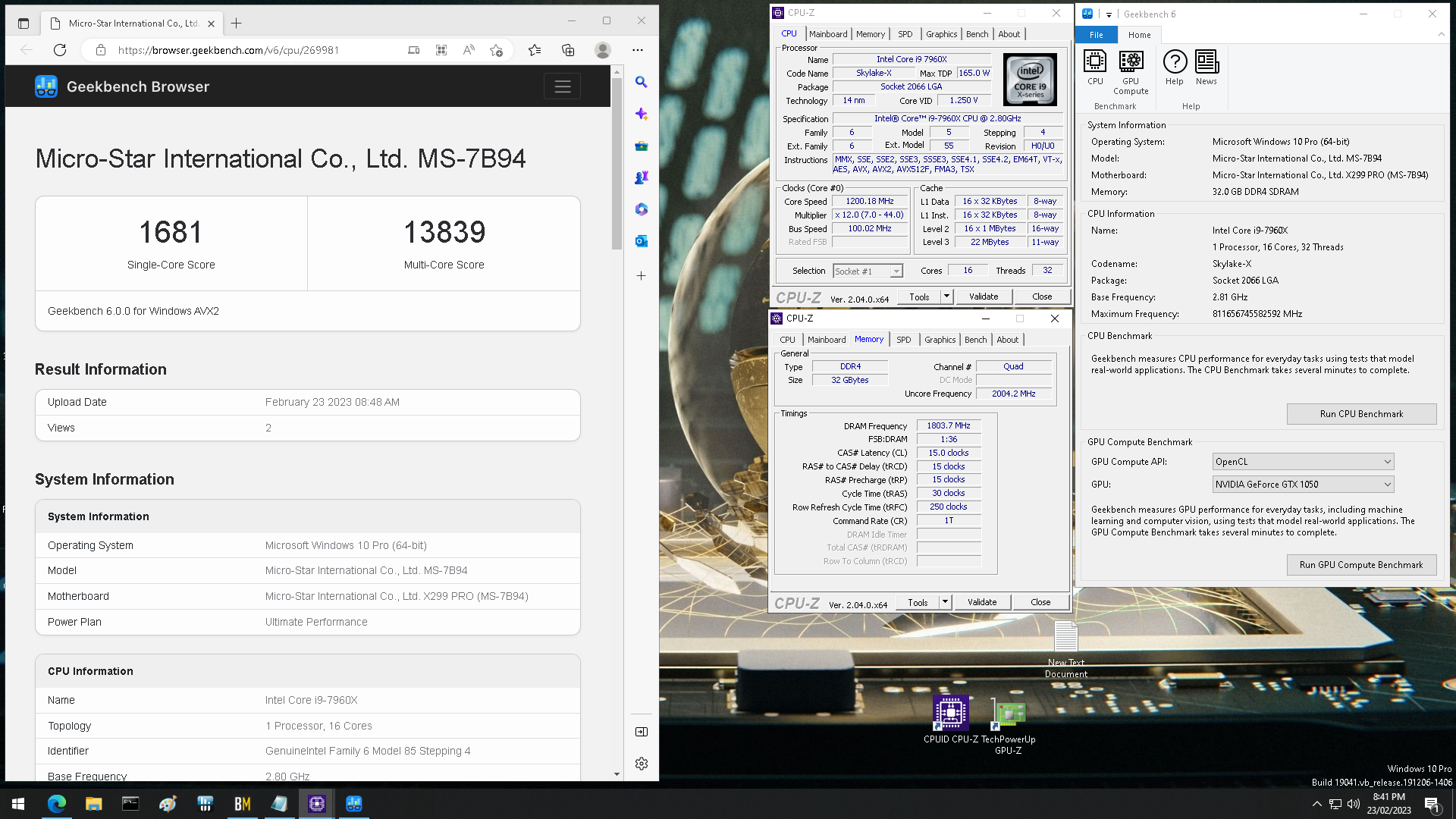The width and height of the screenshot is (1456, 819).
Task: Open the Graphics tab in upper CPU-Z
Action: point(942,34)
